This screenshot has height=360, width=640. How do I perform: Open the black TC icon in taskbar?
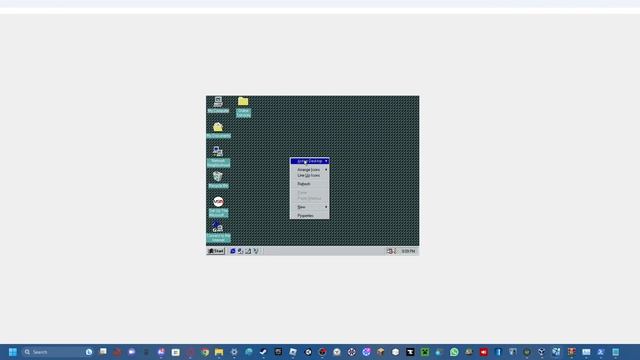click(x=410, y=352)
